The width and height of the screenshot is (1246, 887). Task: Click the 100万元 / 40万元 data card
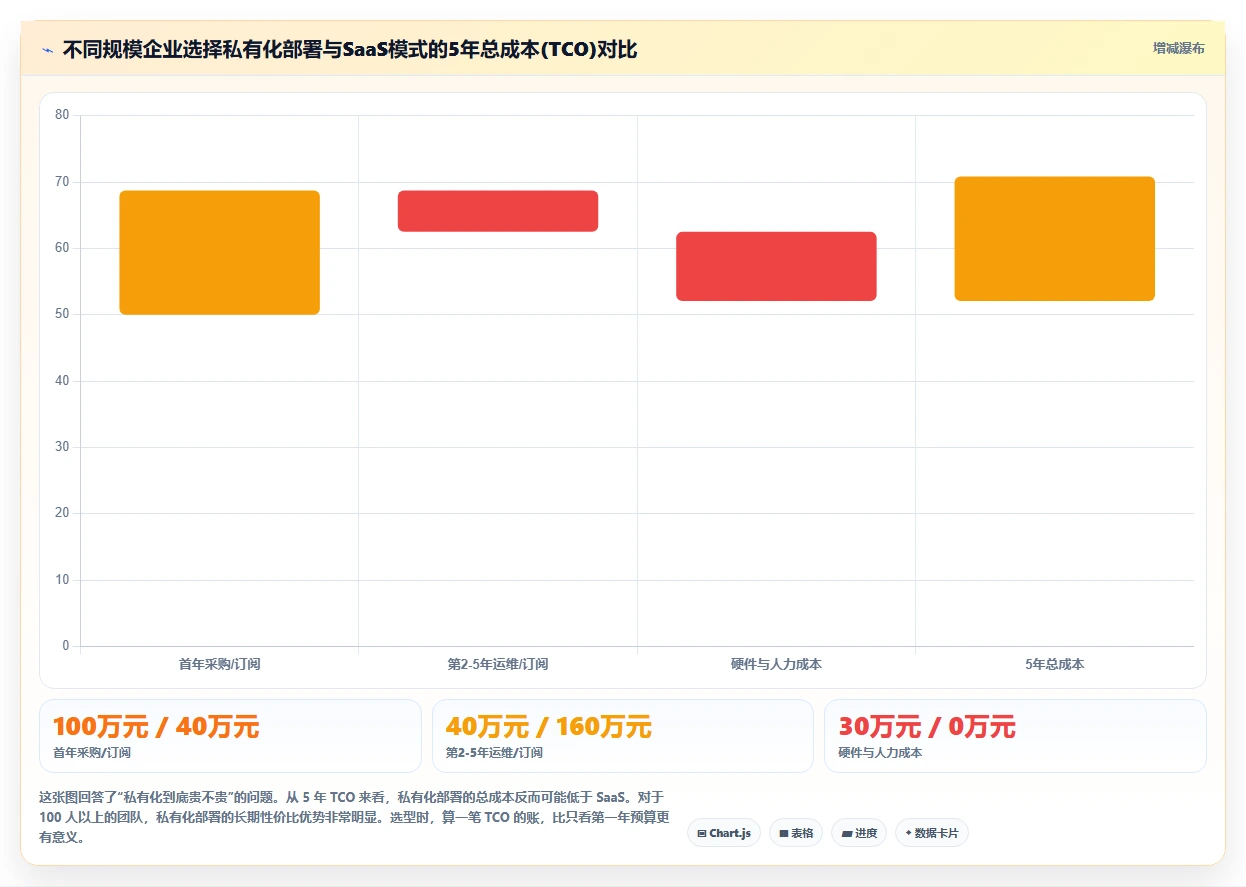230,736
